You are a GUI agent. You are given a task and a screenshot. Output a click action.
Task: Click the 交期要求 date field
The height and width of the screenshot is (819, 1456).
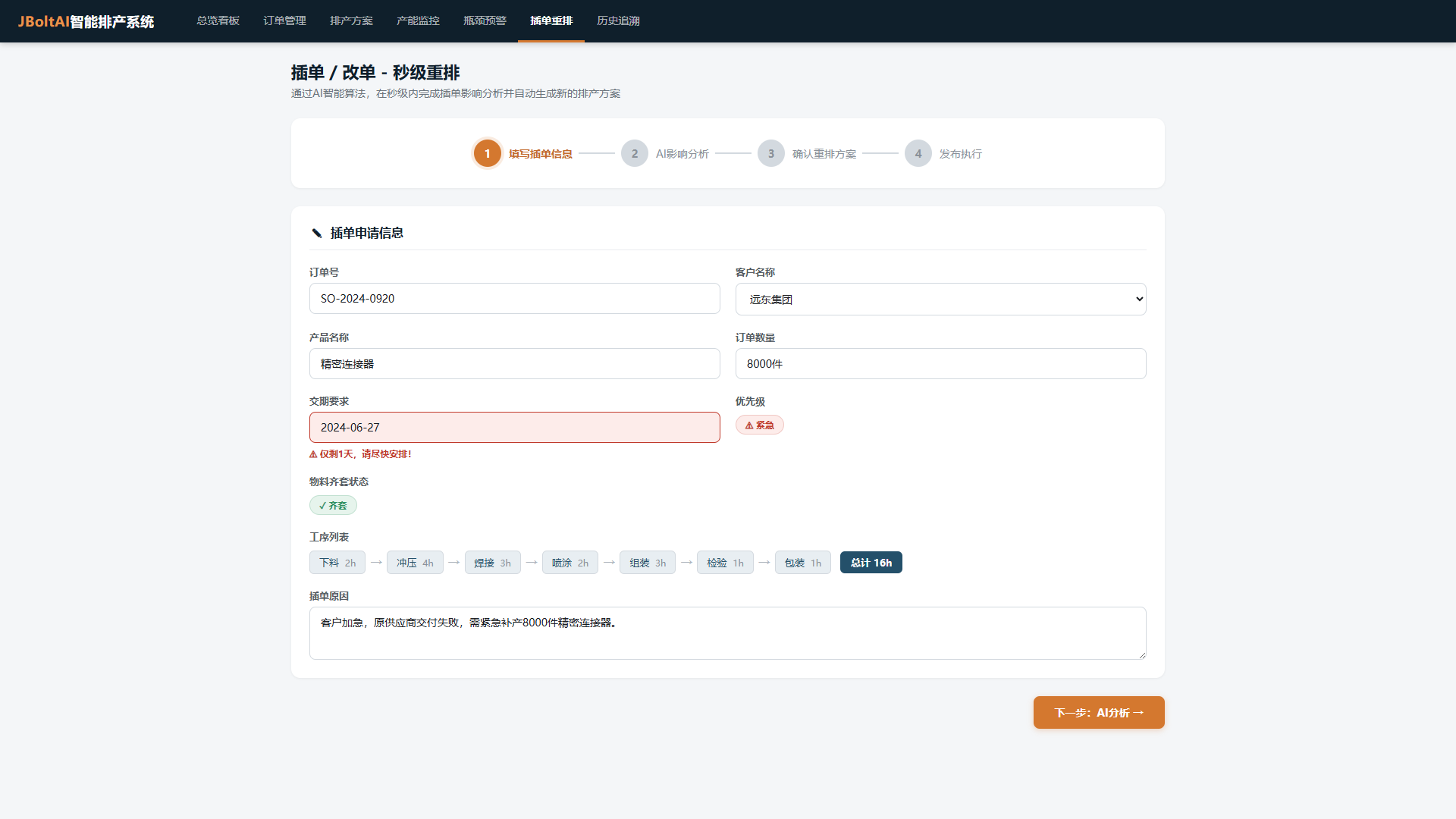click(514, 428)
